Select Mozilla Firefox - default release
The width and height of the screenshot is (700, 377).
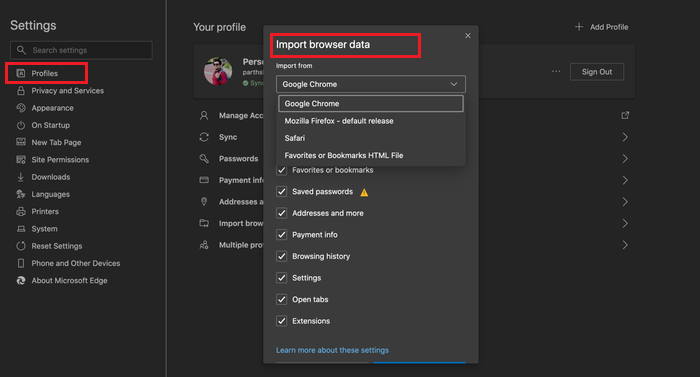[x=371, y=121]
